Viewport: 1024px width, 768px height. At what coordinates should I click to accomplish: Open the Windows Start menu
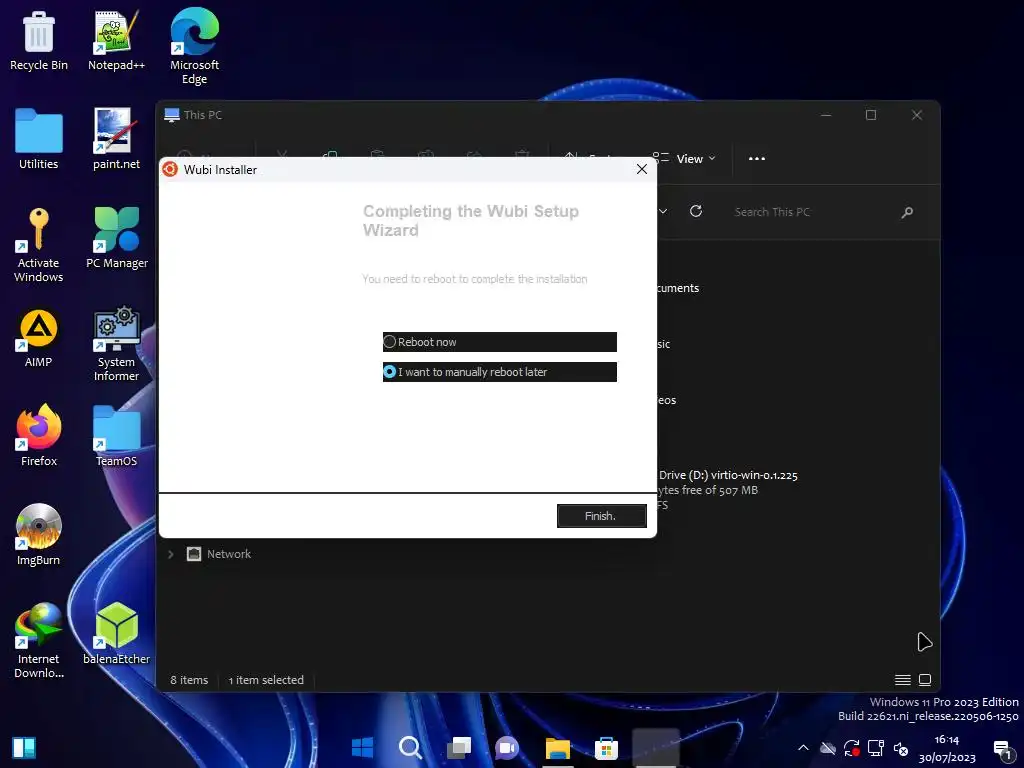[x=362, y=747]
